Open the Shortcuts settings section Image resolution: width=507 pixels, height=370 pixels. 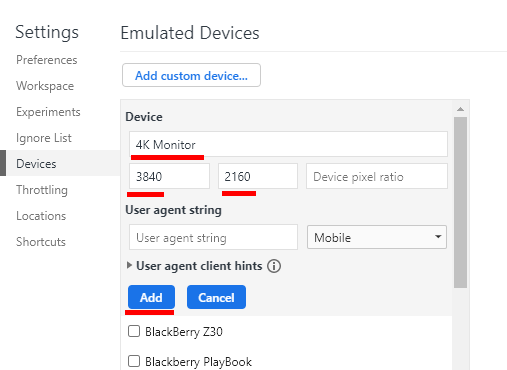tap(41, 242)
